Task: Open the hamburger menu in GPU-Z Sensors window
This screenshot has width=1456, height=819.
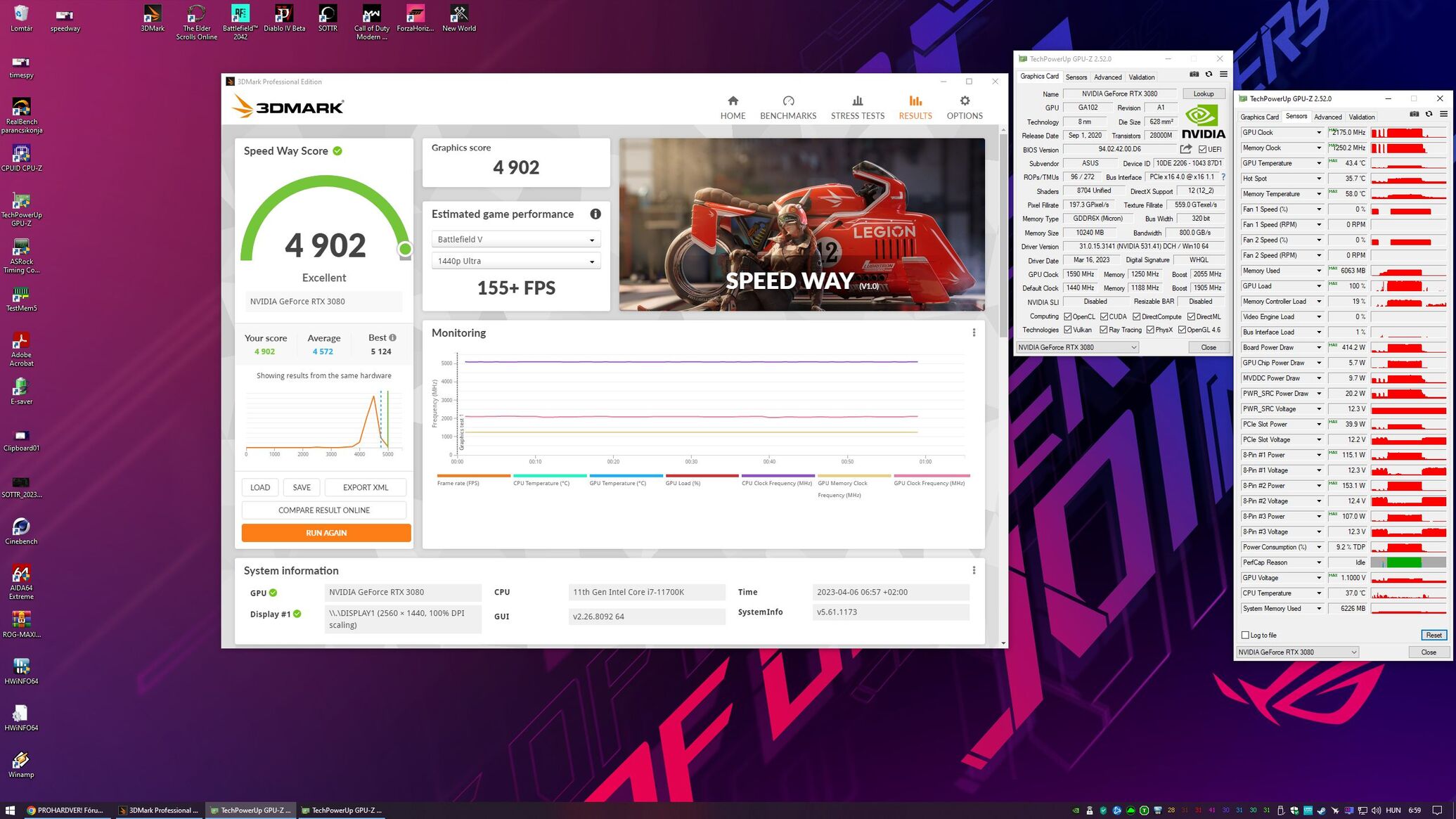Action: click(x=1443, y=115)
